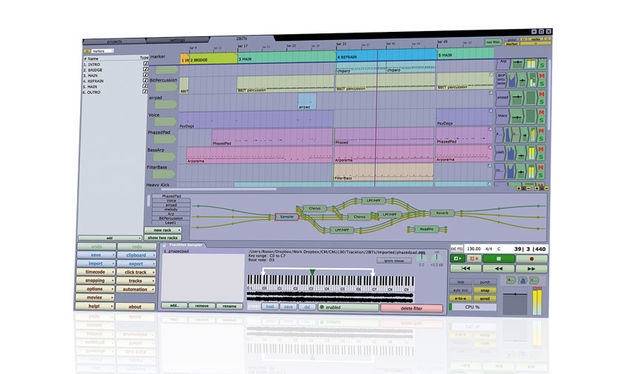The image size is (630, 374).
Task: Click the blue lock icon above master fader
Action: [522, 280]
